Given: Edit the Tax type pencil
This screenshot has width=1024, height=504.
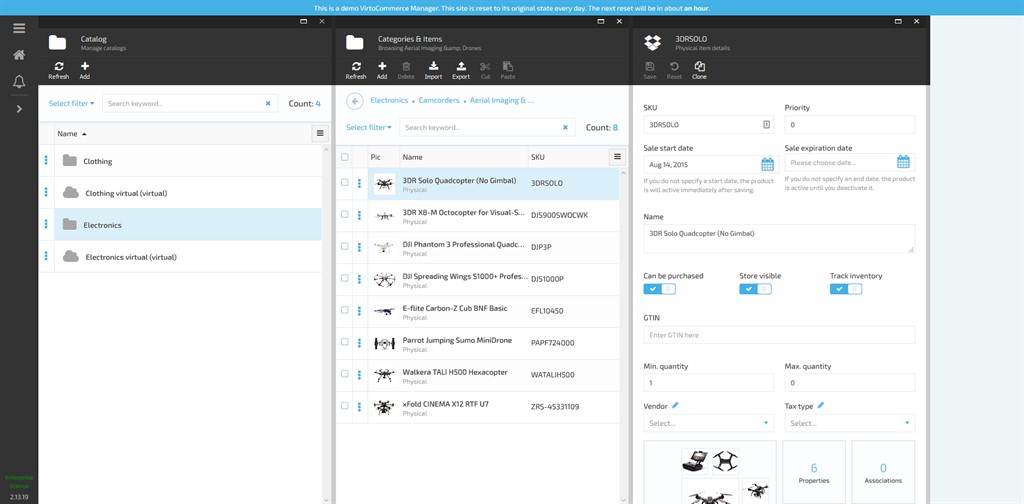Looking at the screenshot, I should pyautogui.click(x=821, y=405).
